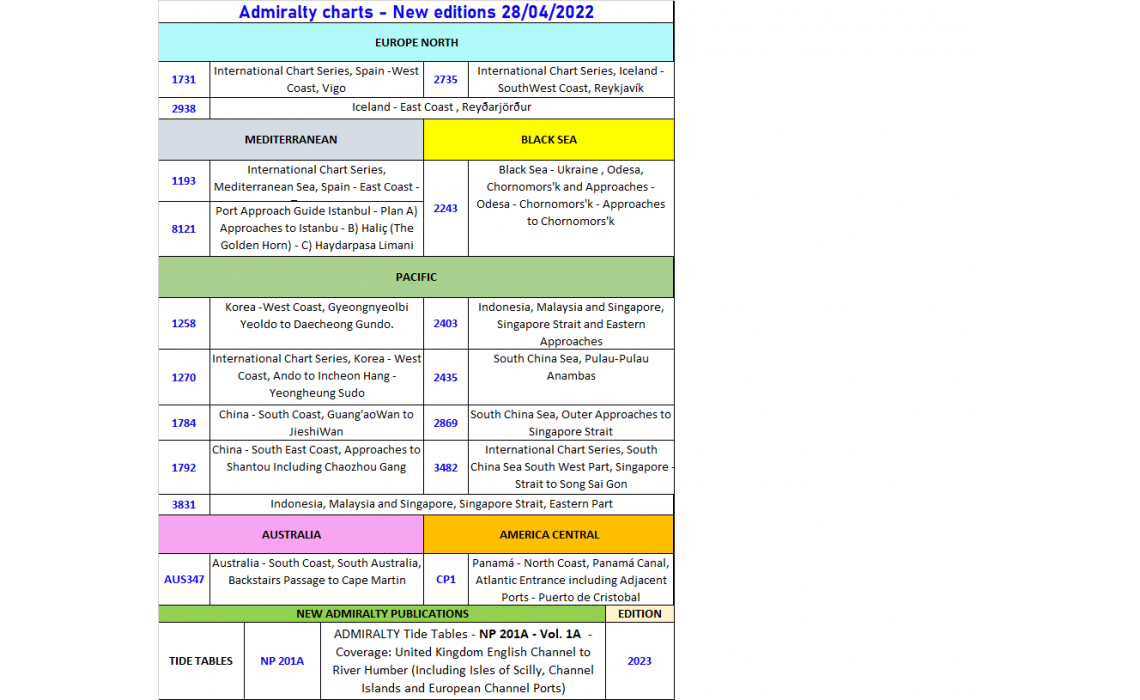Click the Mediterranean Sea, Spain East Coast cell
The height and width of the screenshot is (700, 1140).
point(316,181)
